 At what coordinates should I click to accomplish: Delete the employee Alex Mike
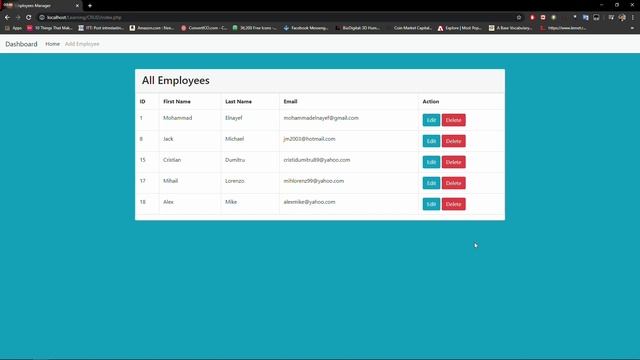[453, 204]
